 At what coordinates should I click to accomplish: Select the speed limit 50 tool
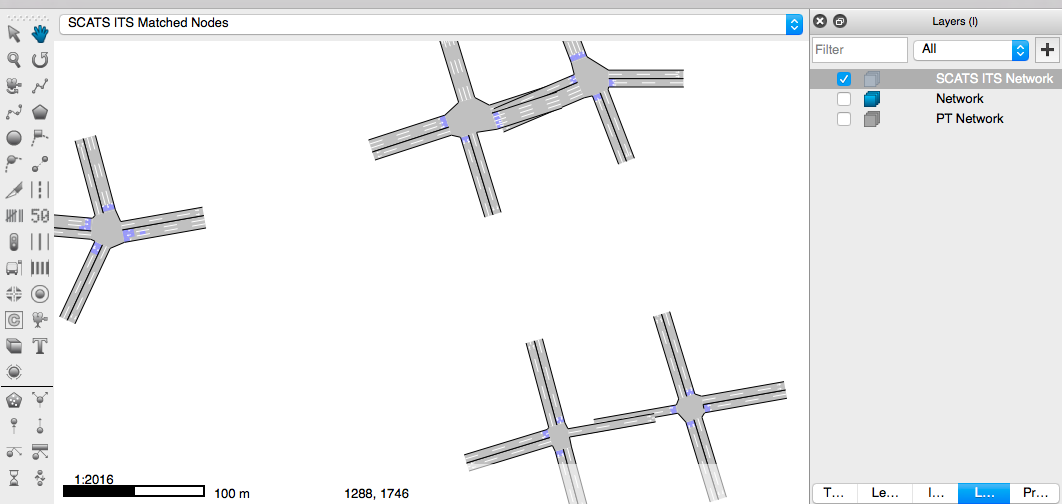point(40,216)
